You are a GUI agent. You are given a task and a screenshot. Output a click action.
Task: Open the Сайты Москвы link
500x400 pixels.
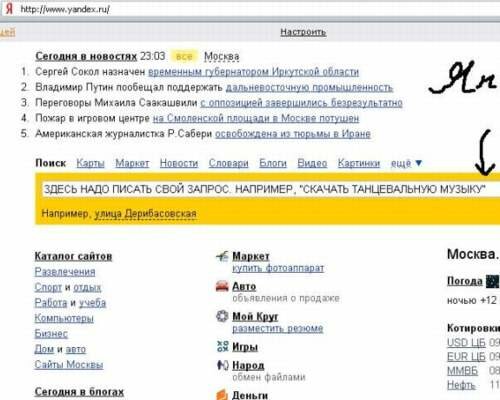click(69, 364)
